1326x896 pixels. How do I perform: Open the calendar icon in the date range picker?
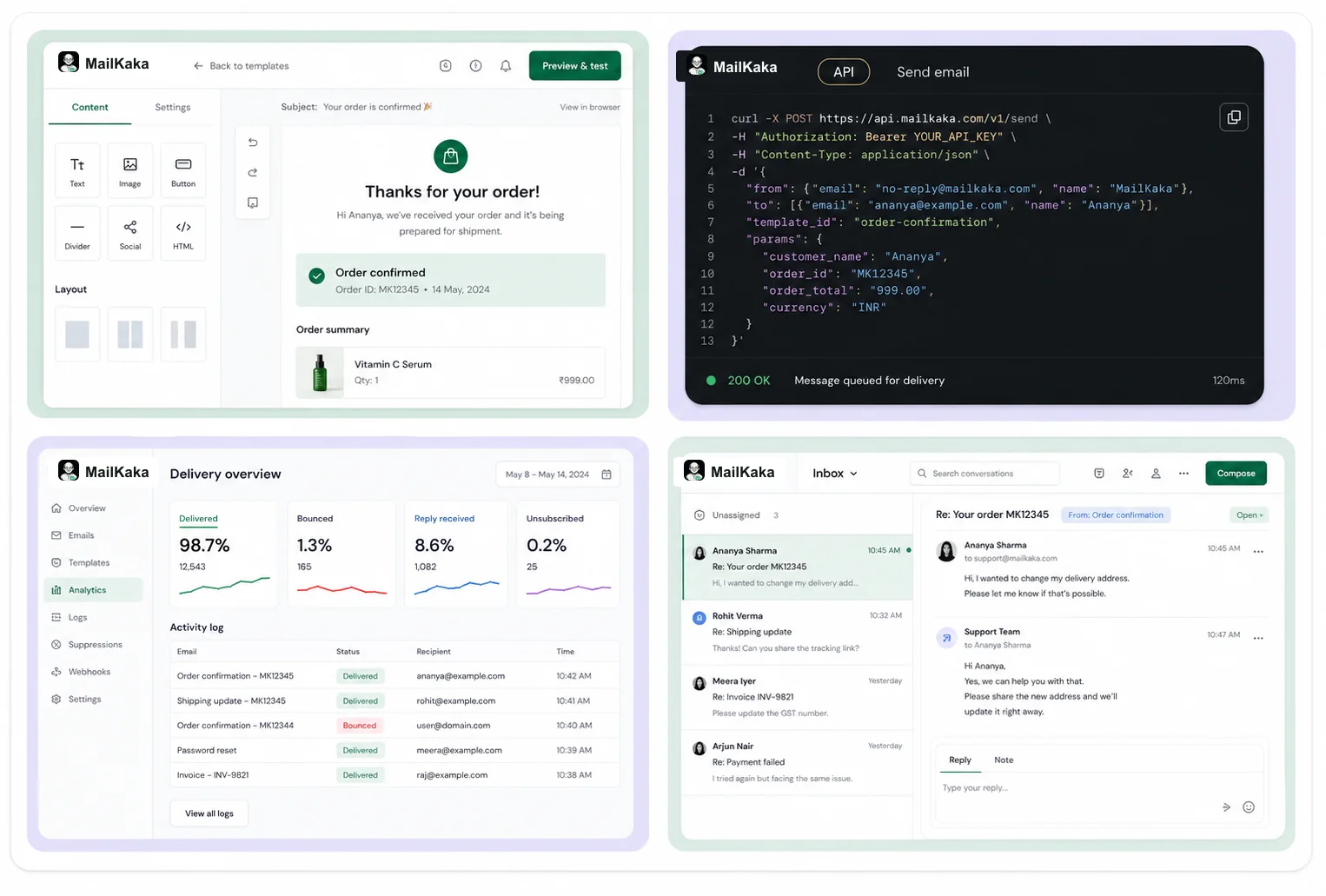pos(607,475)
